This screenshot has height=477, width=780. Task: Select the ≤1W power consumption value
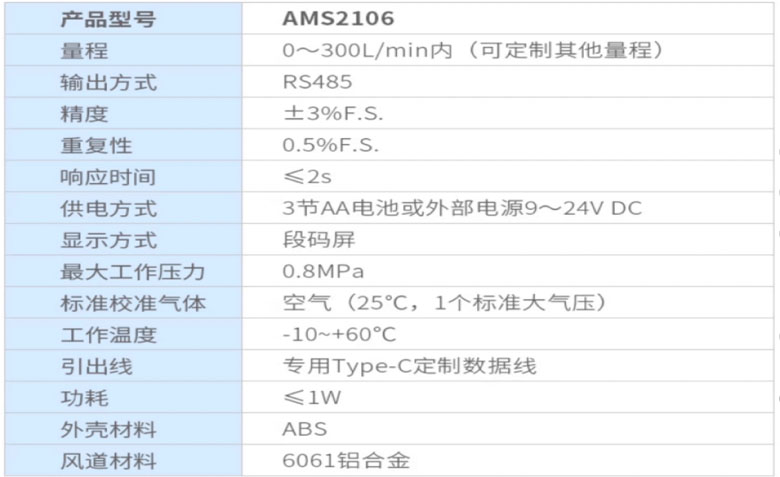[x=312, y=397]
